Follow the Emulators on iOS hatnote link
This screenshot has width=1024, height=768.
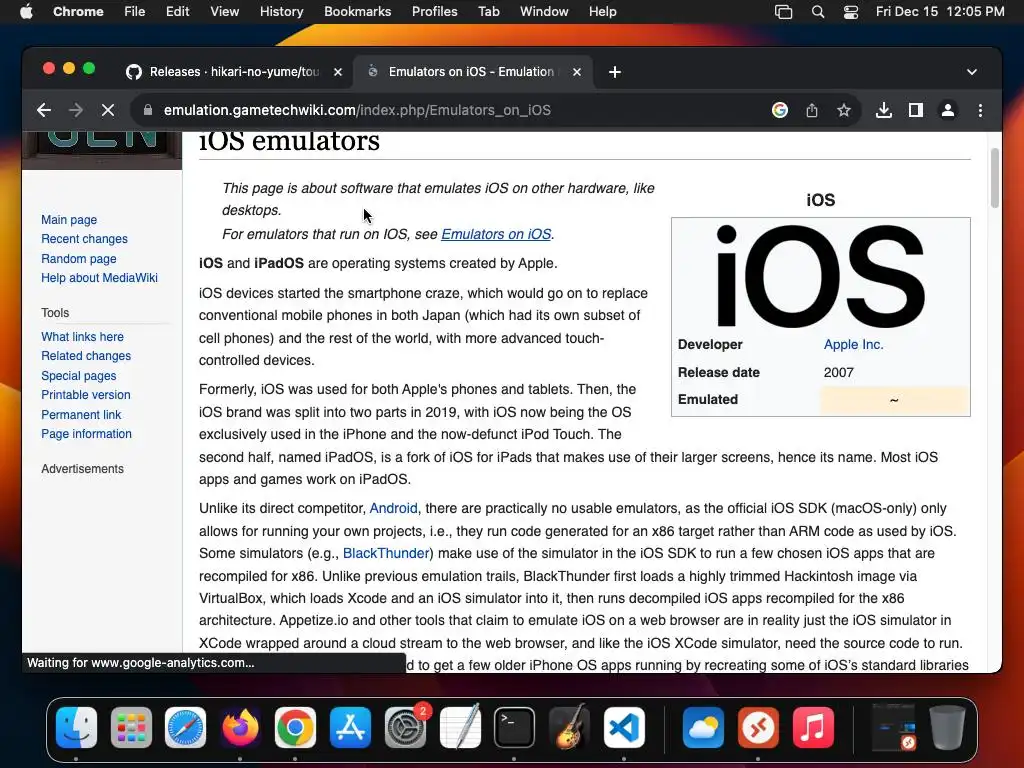(x=496, y=234)
